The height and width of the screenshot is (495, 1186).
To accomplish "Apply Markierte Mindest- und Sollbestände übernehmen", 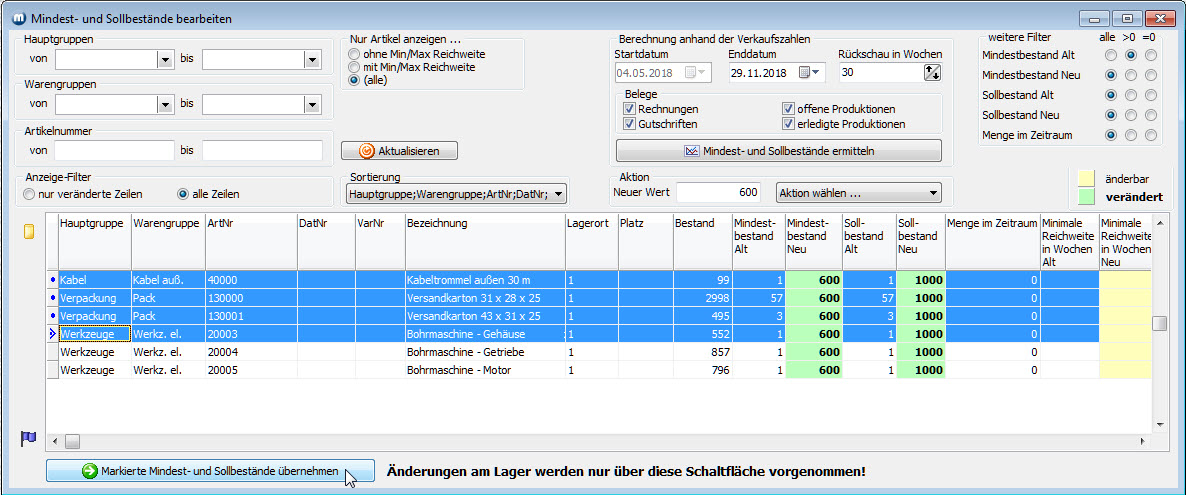I will click(210, 471).
